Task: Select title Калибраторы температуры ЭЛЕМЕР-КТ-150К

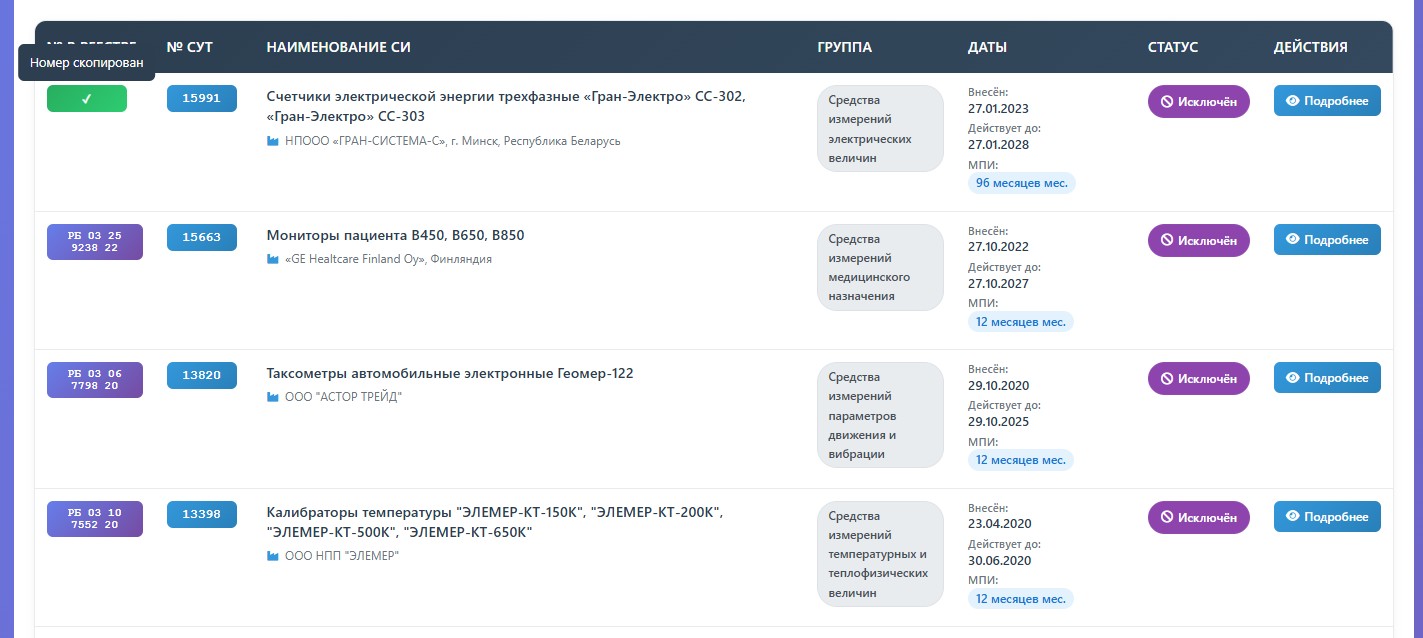Action: pyautogui.click(x=495, y=522)
